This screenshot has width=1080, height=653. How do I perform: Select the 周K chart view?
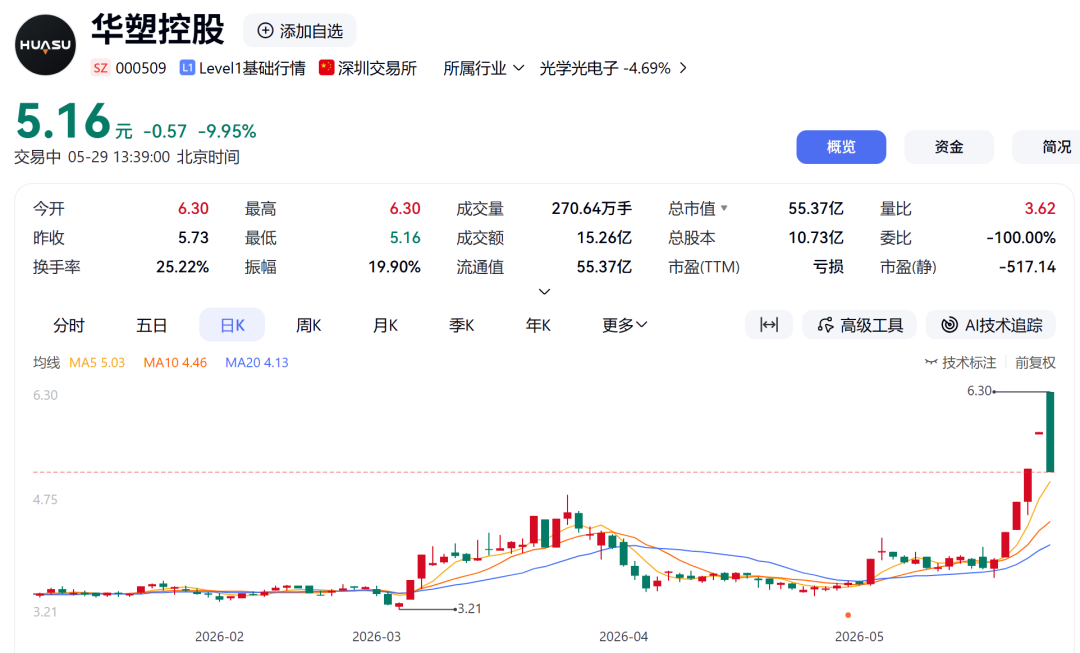pos(309,325)
